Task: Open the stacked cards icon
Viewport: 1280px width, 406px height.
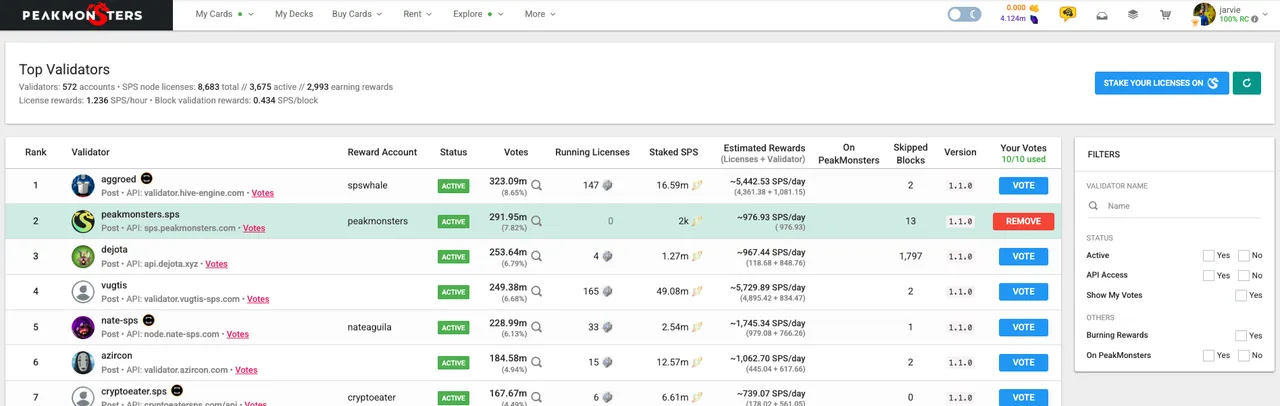Action: click(1133, 15)
